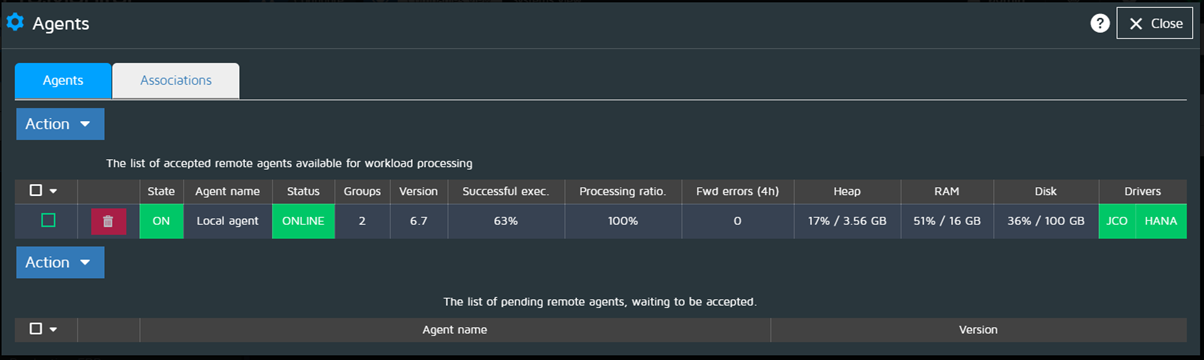Open the lower Action dropdown above pending list
The height and width of the screenshot is (360, 1204).
[x=60, y=262]
